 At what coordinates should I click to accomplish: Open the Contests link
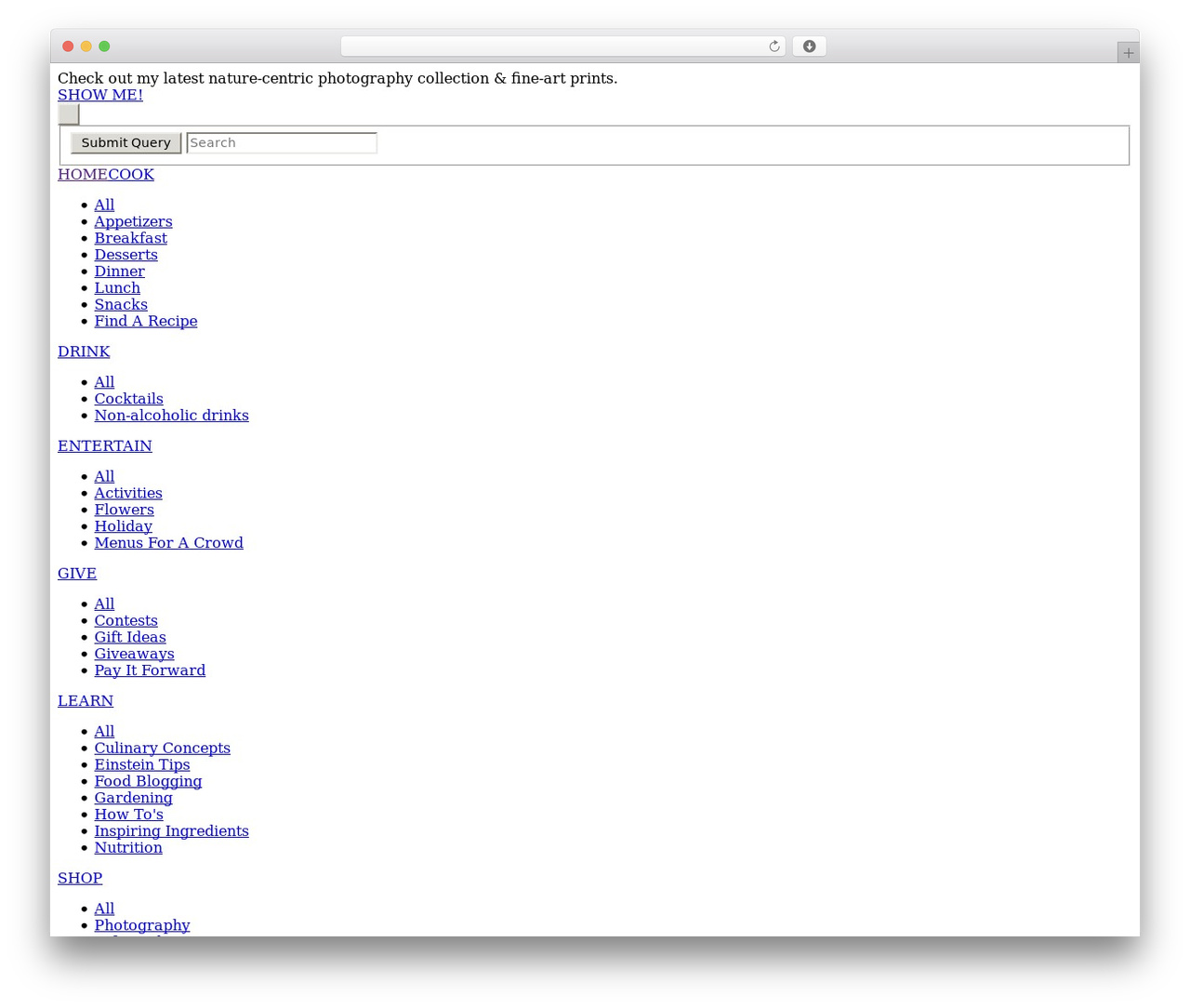126,621
